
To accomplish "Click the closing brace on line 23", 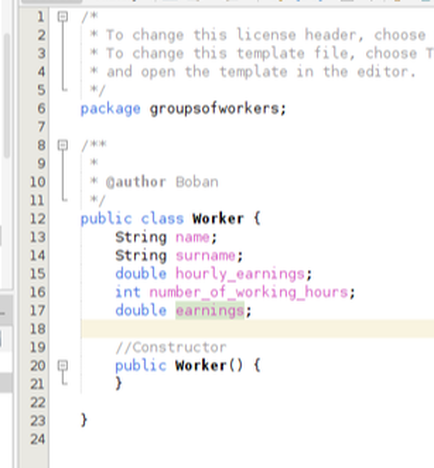I will point(84,421).
